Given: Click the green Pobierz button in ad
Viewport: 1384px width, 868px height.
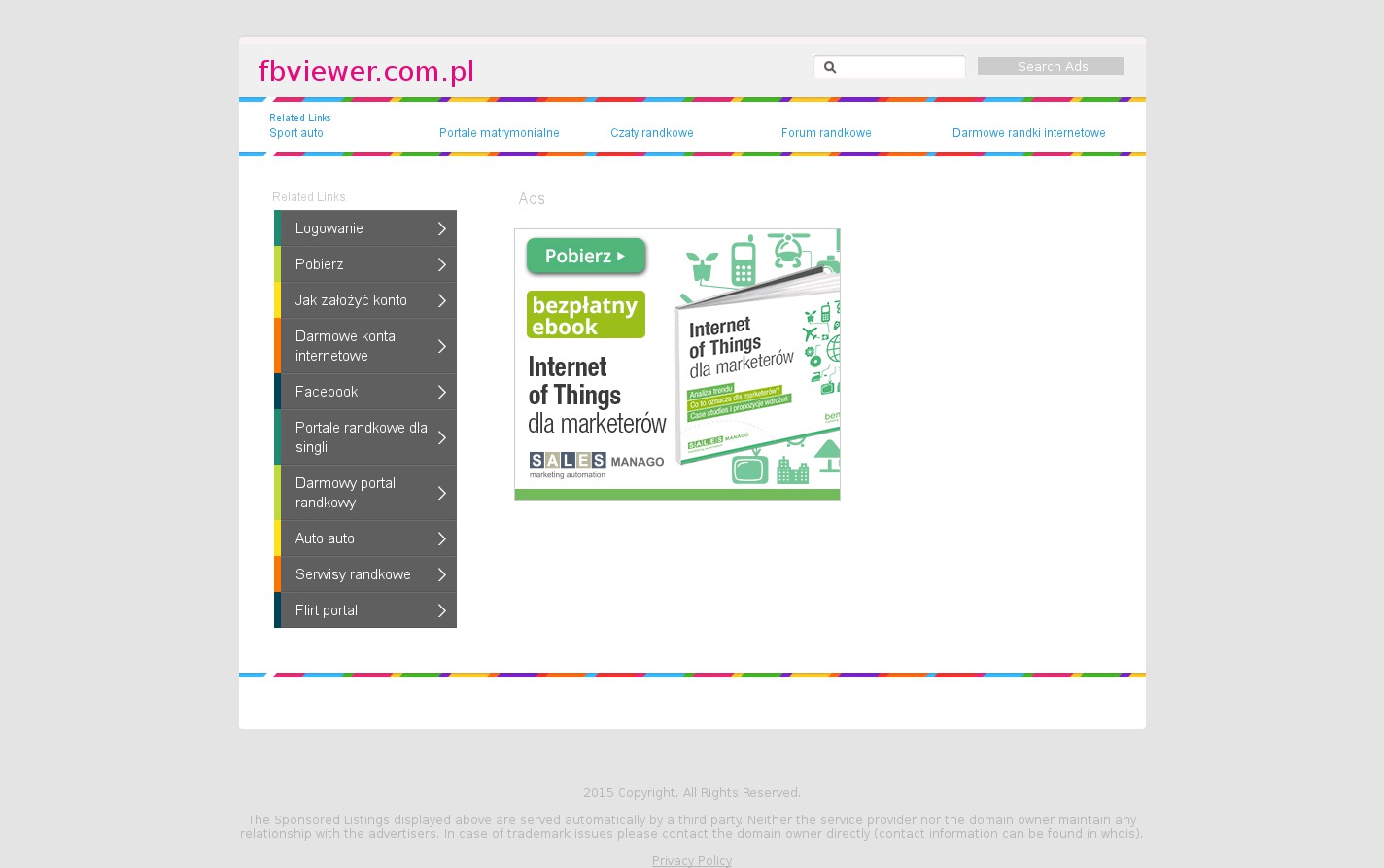Looking at the screenshot, I should click(585, 257).
